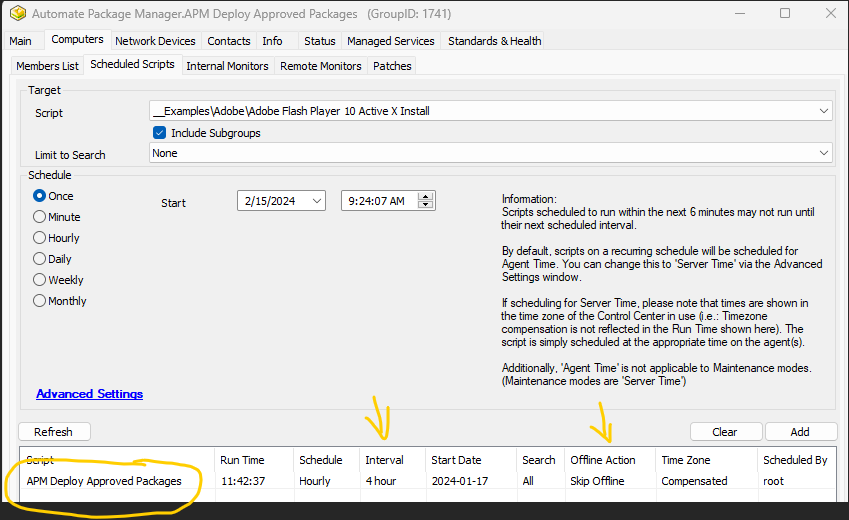Image resolution: width=849 pixels, height=520 pixels.
Task: Click the Clear button
Action: (725, 432)
